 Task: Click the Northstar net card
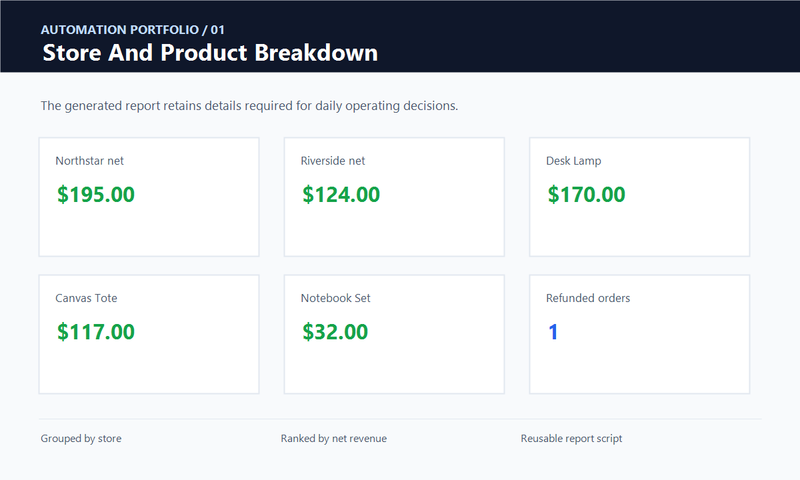point(149,197)
